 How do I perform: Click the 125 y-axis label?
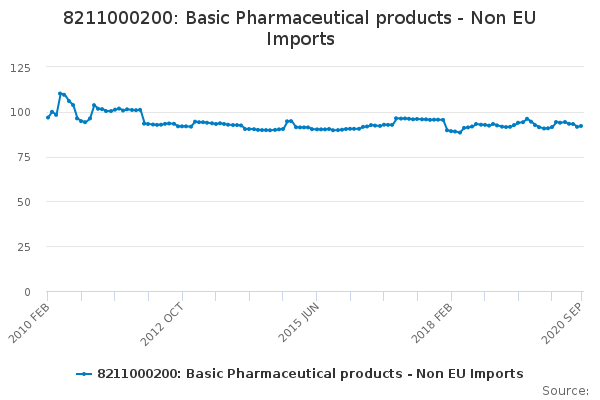pyautogui.click(x=19, y=67)
